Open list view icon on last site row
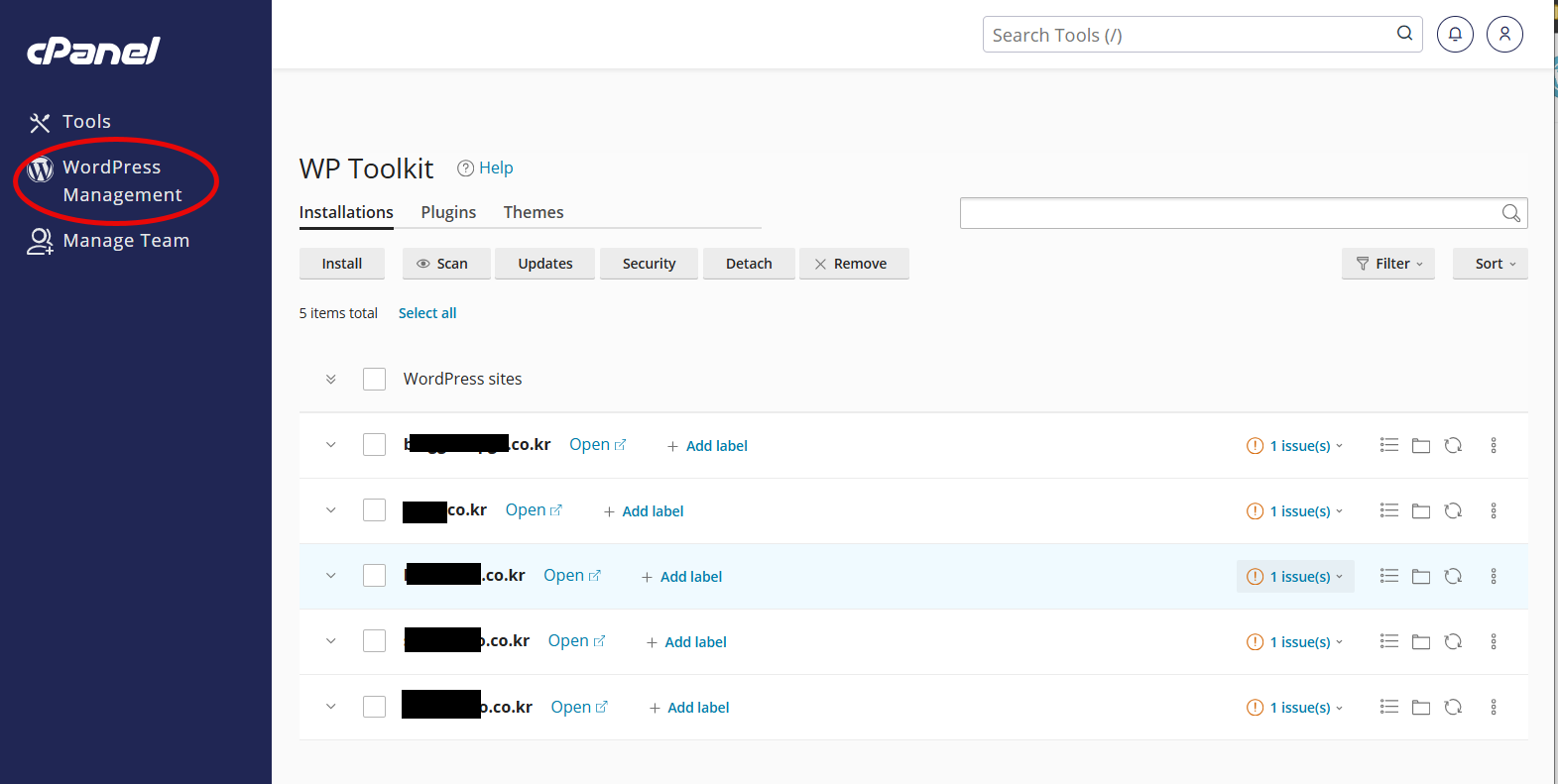 1389,707
